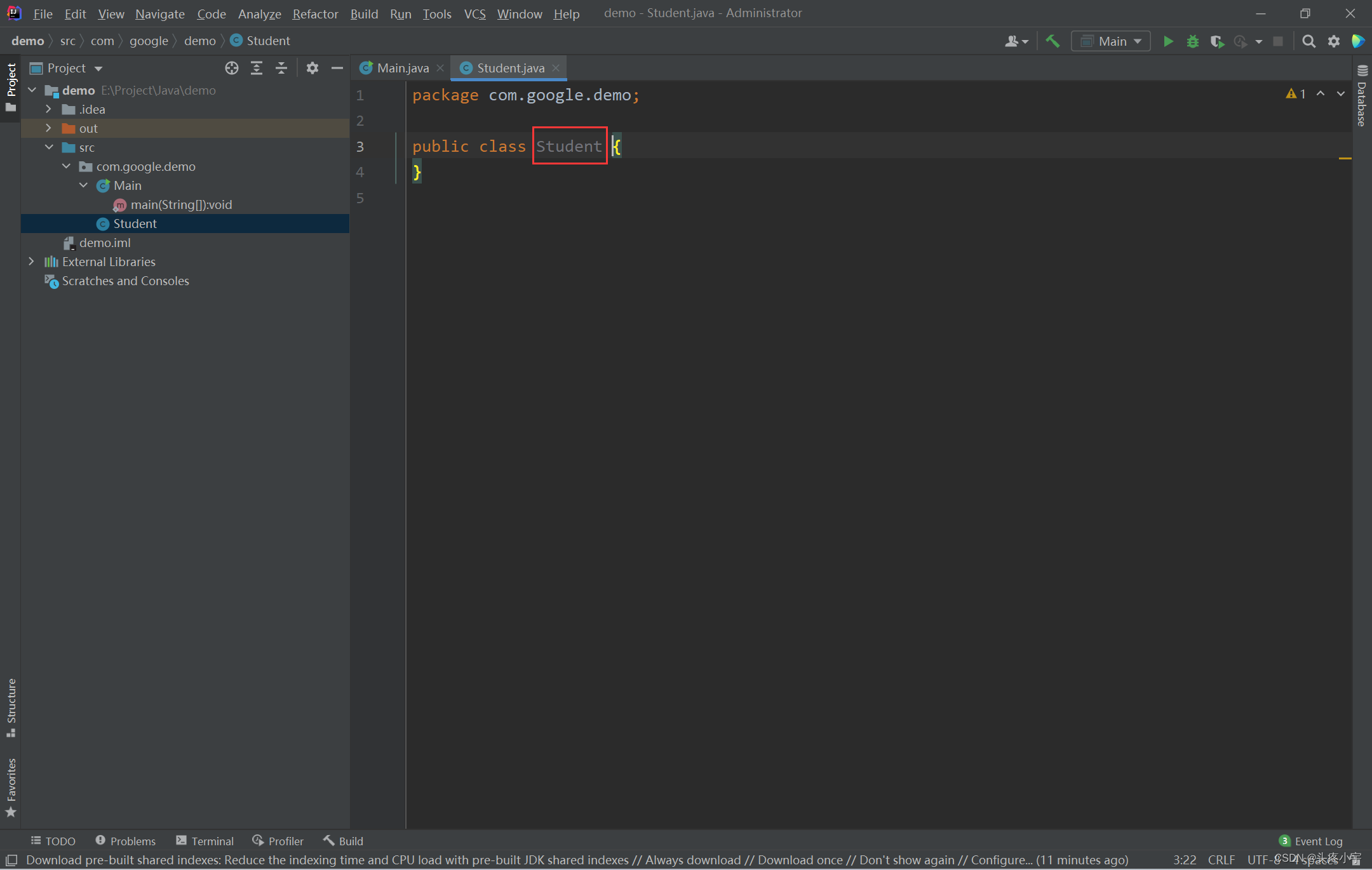Select demo.iml in project tree
The width and height of the screenshot is (1372, 870).
pos(105,243)
